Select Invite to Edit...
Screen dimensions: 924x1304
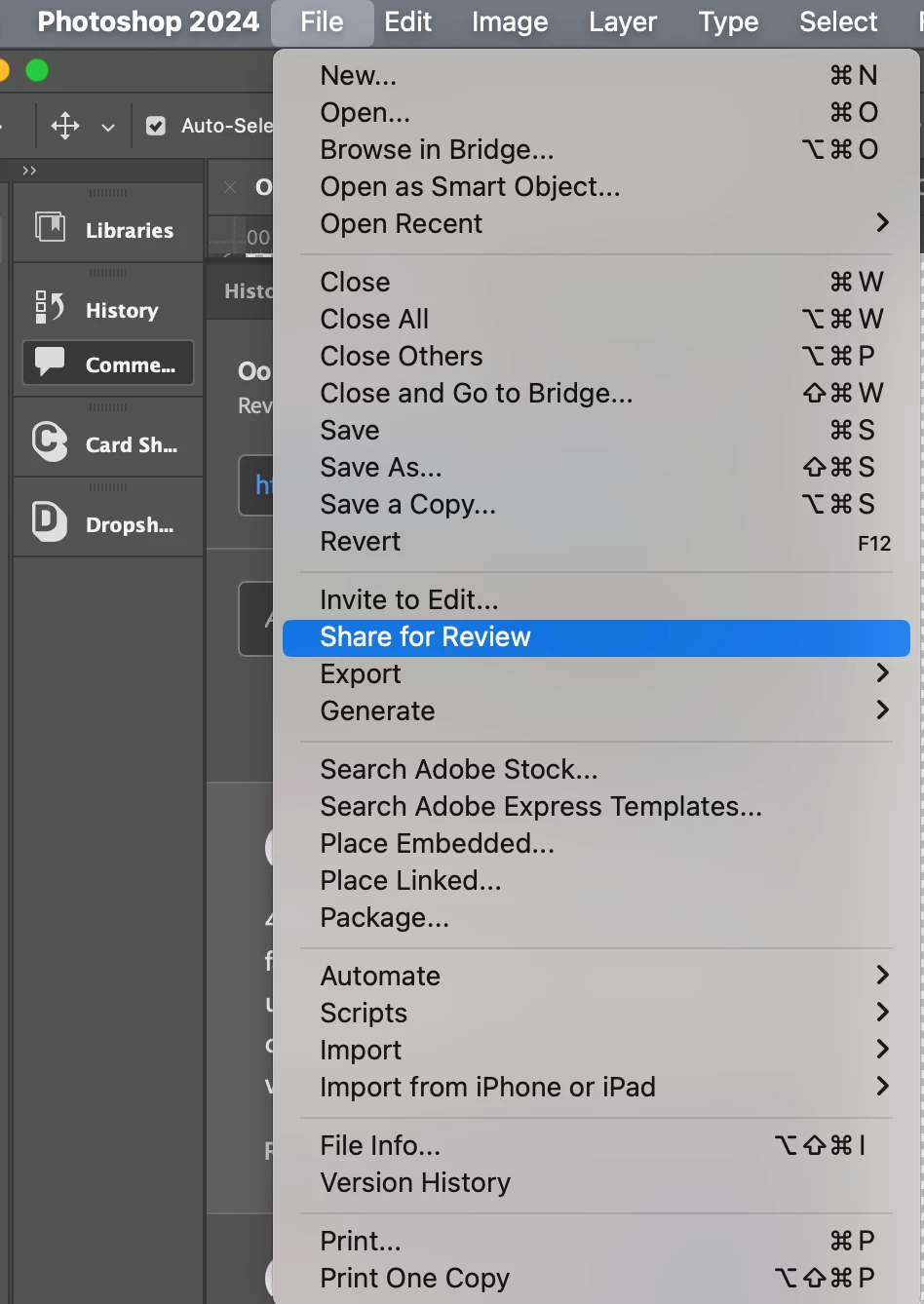596,599
